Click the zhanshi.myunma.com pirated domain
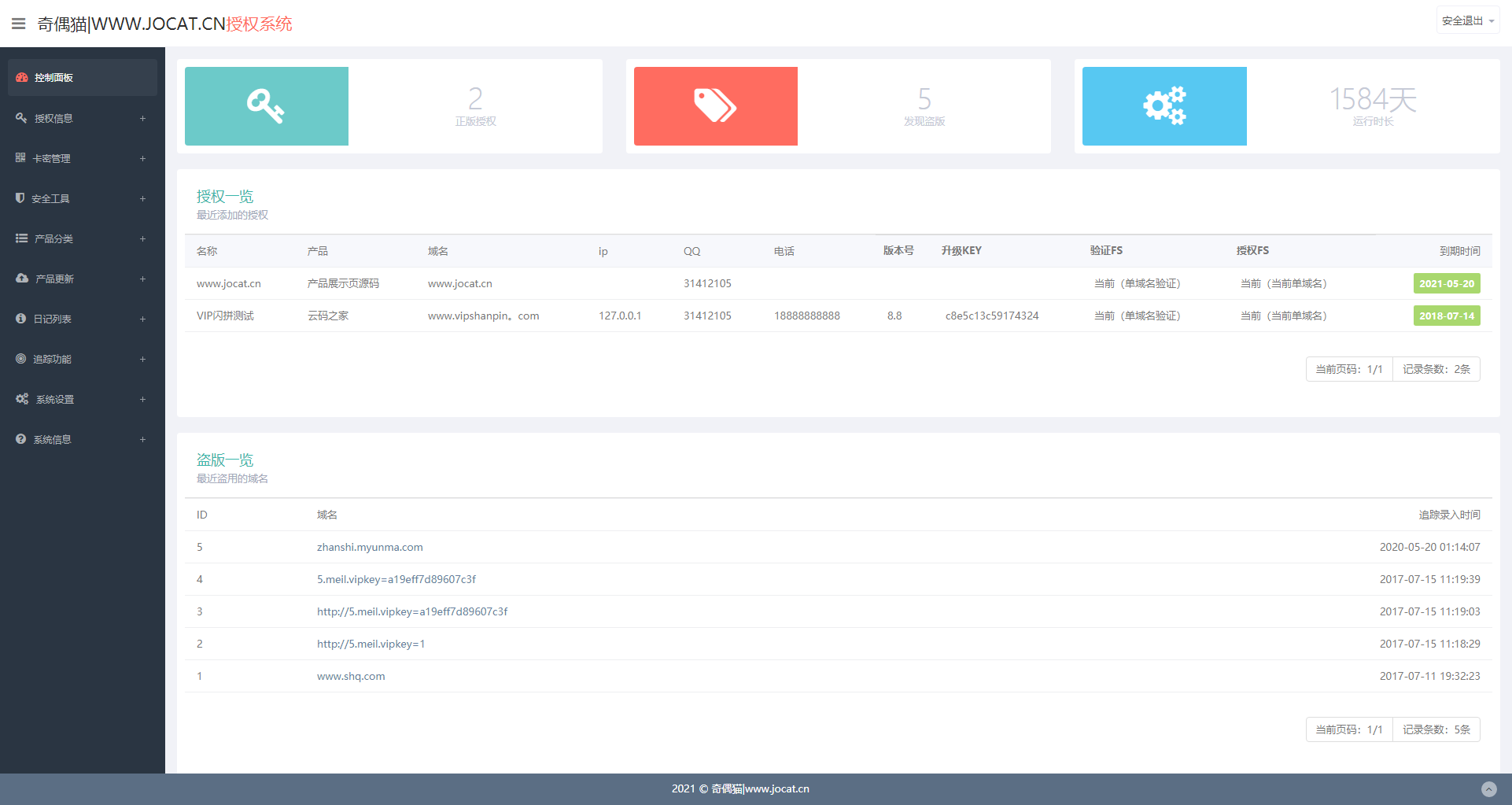The width and height of the screenshot is (1512, 805). click(370, 547)
